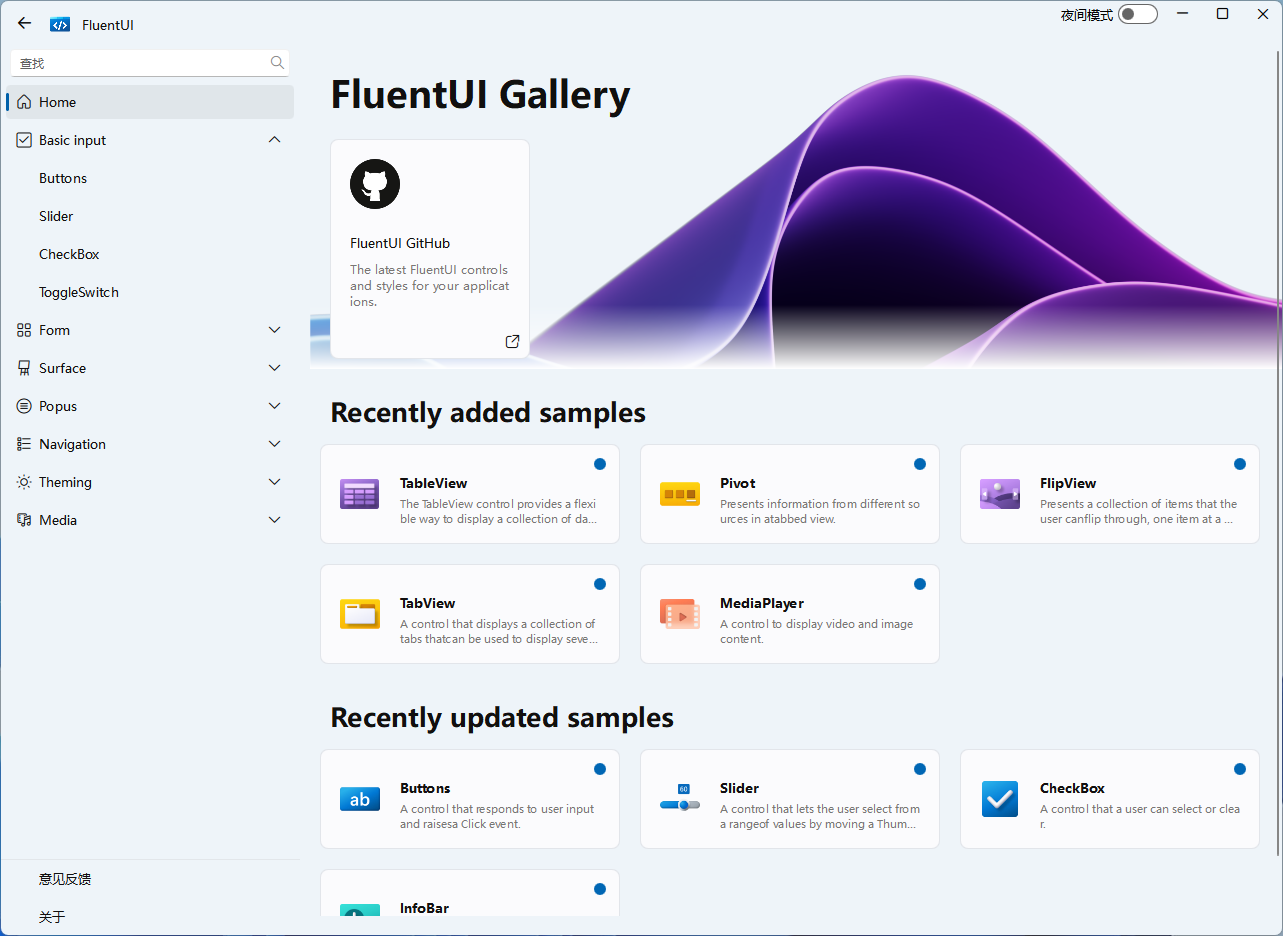Open the FlipView sample card title

coord(1068,483)
